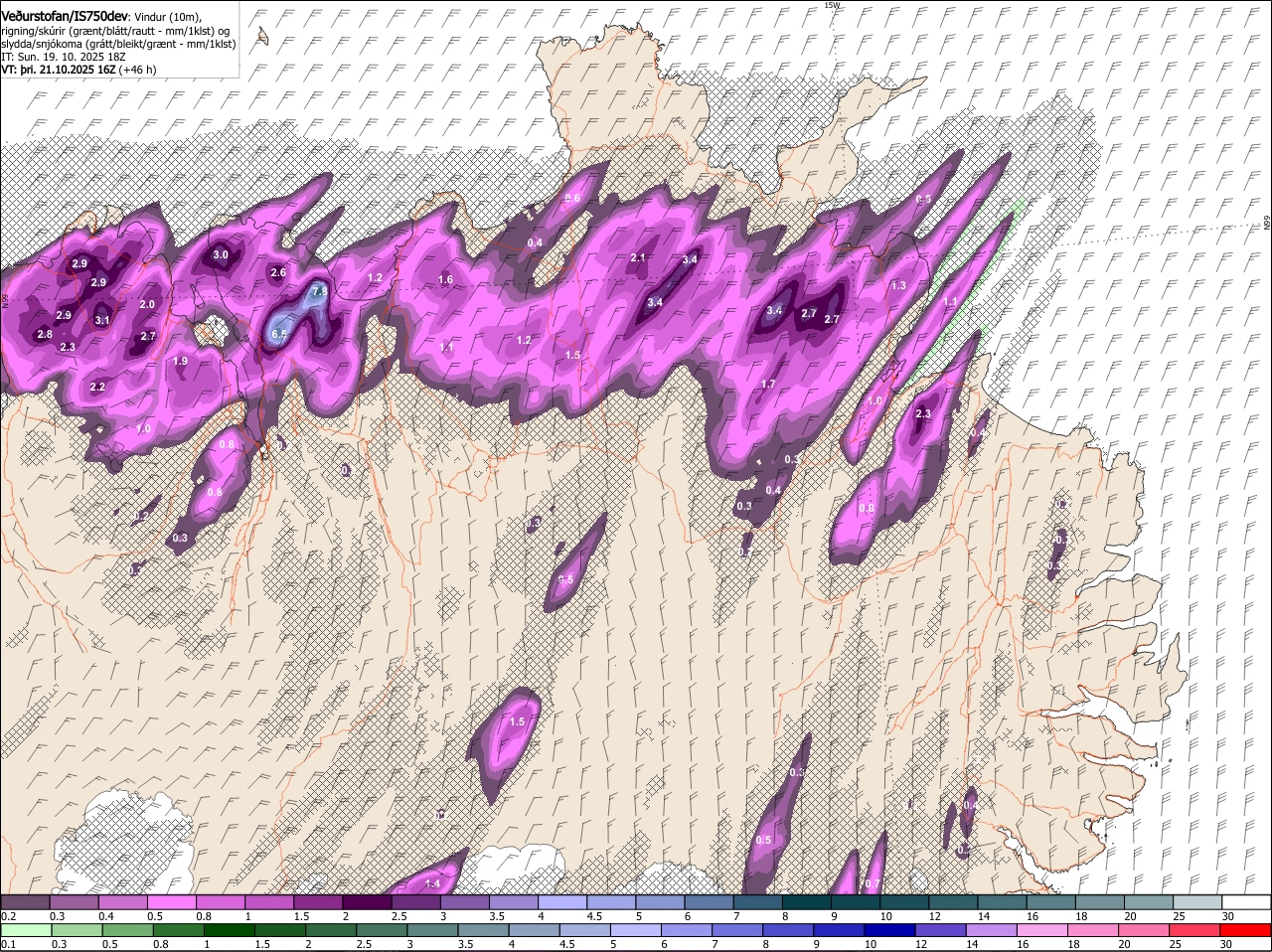The height and width of the screenshot is (952, 1272).
Task: Click the 'VT: þri. 21.10.2025 16Z (+46 h)' line
Action: [x=79, y=70]
